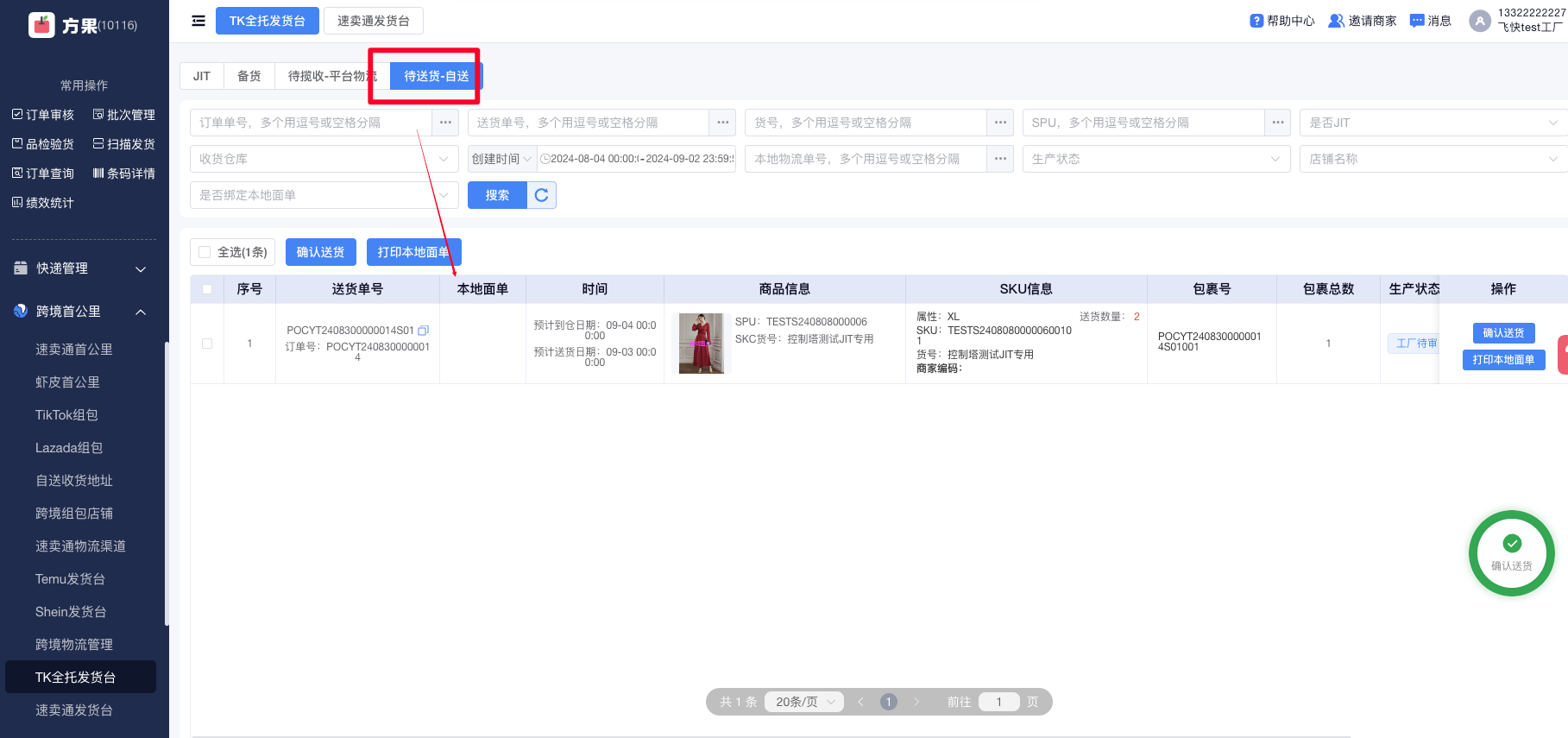Switch to 速卖通发货台 top tab
1568x738 pixels.
click(x=373, y=21)
